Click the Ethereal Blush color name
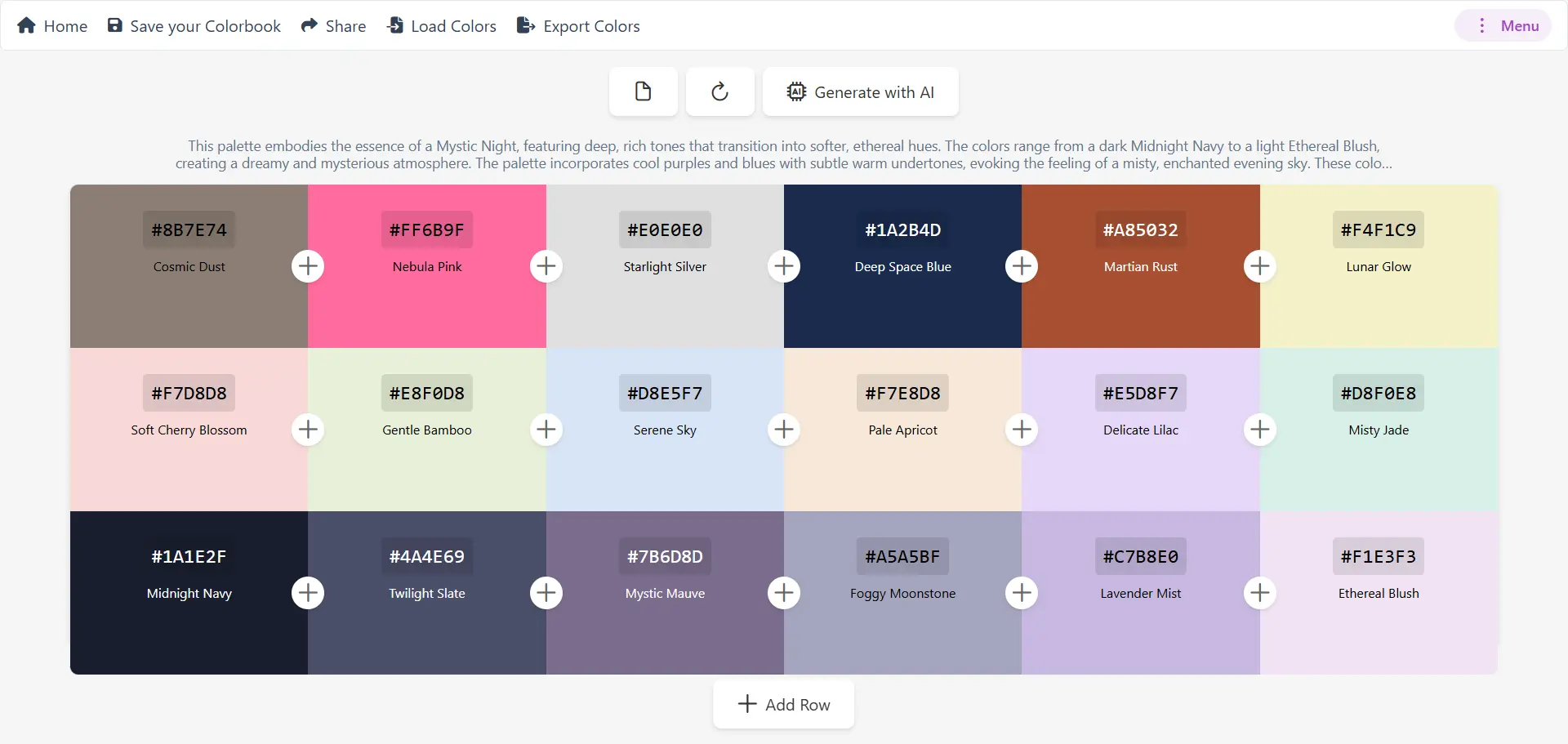 pos(1379,594)
